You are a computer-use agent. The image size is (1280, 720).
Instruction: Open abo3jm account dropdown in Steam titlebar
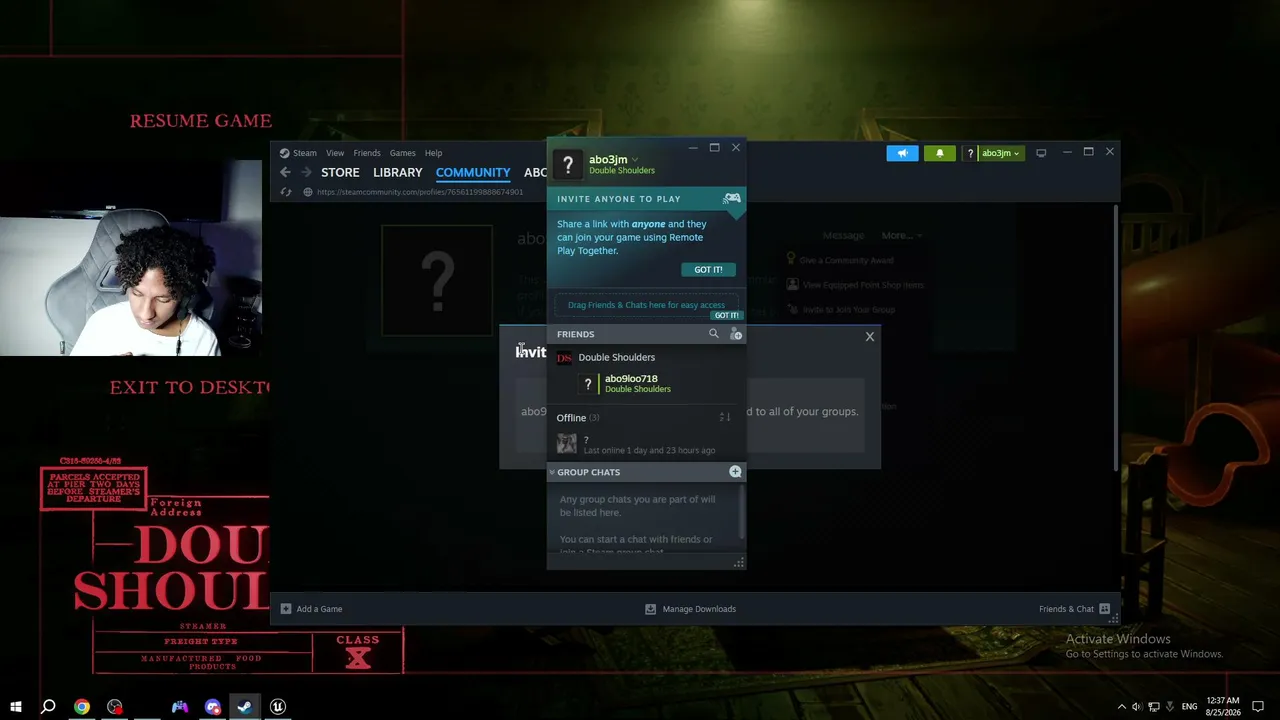click(x=1000, y=153)
